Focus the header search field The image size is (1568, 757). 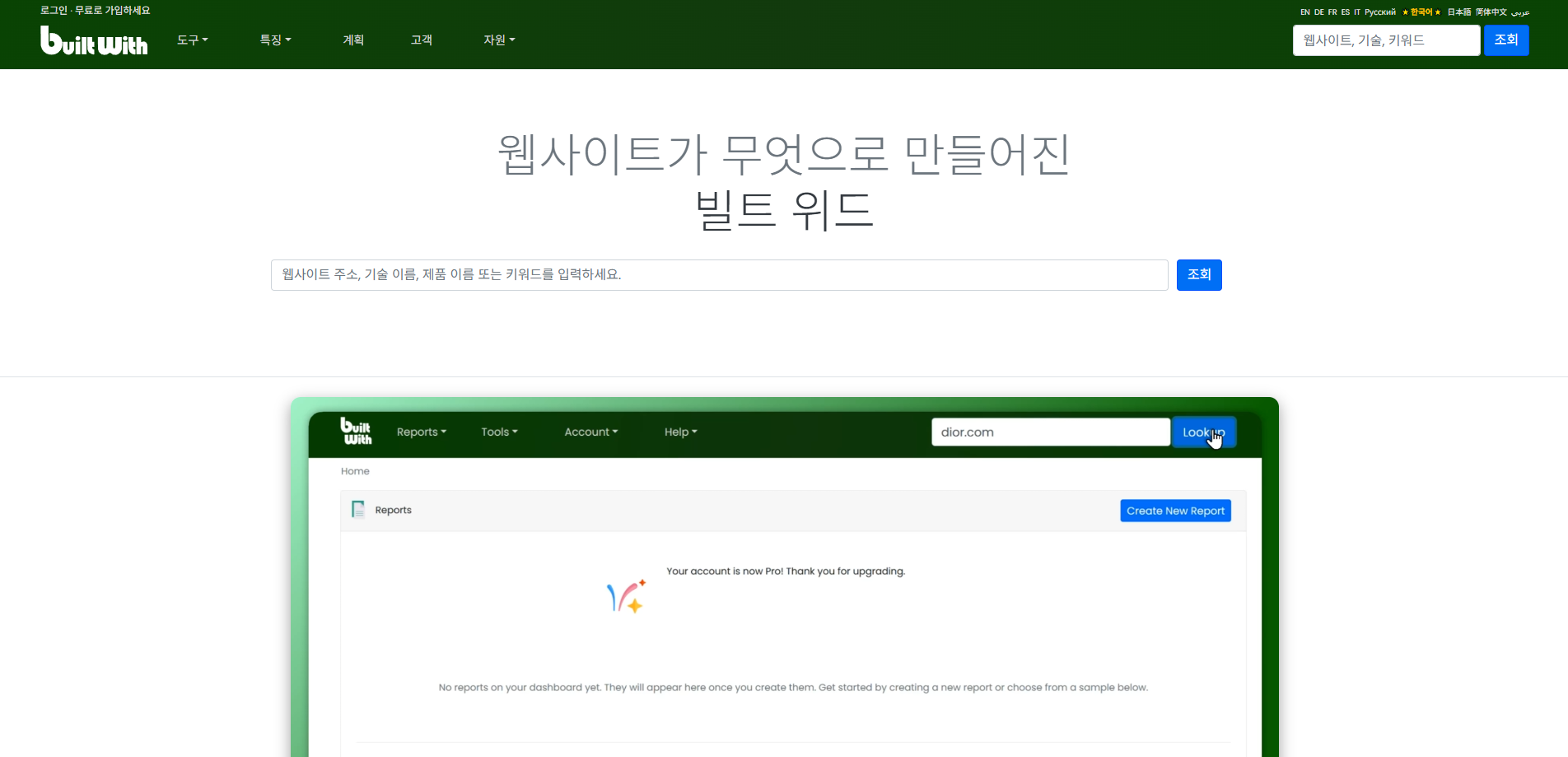pyautogui.click(x=1386, y=40)
